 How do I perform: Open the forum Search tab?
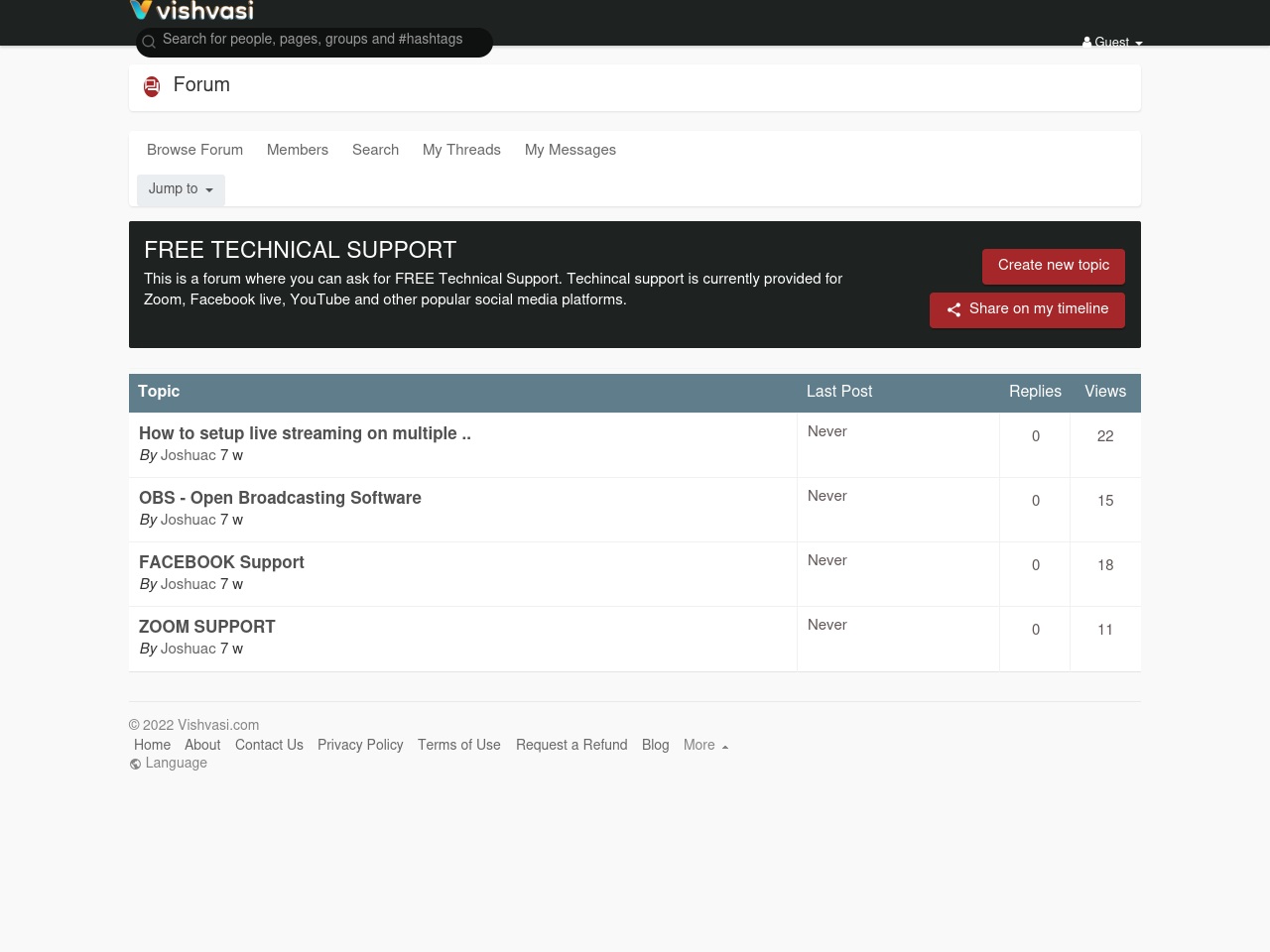pyautogui.click(x=375, y=150)
